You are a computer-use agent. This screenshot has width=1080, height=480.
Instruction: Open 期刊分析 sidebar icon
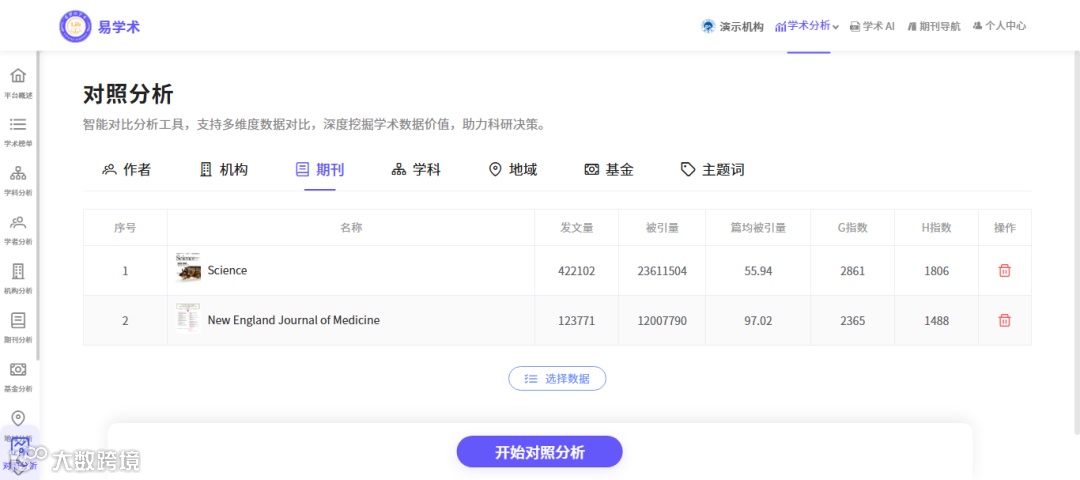tap(19, 320)
